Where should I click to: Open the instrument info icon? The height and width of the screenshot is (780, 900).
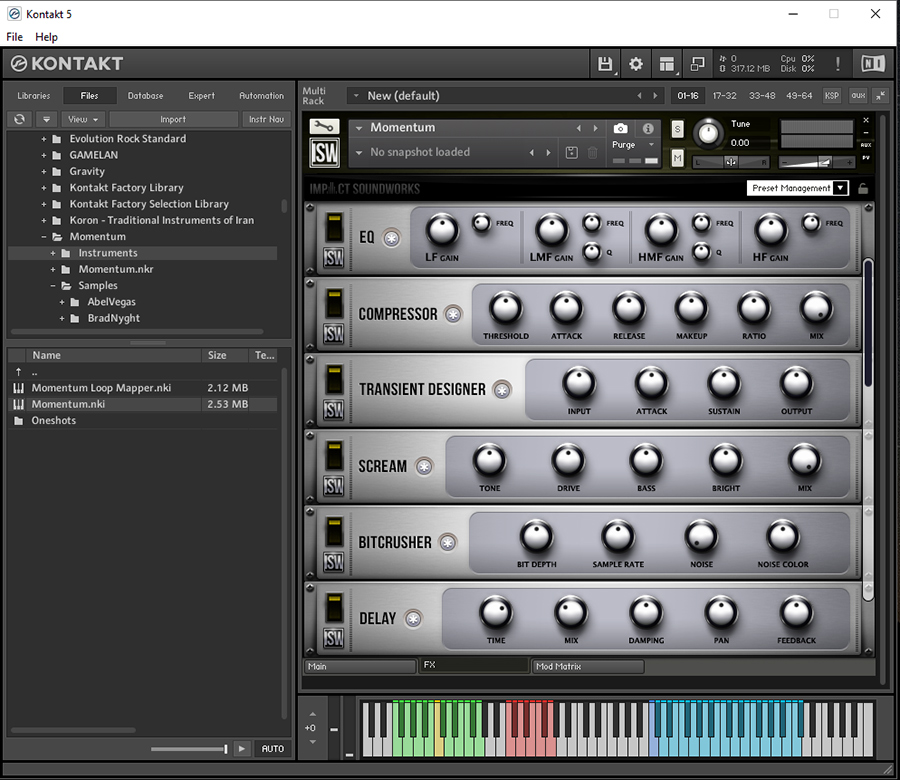pos(648,129)
